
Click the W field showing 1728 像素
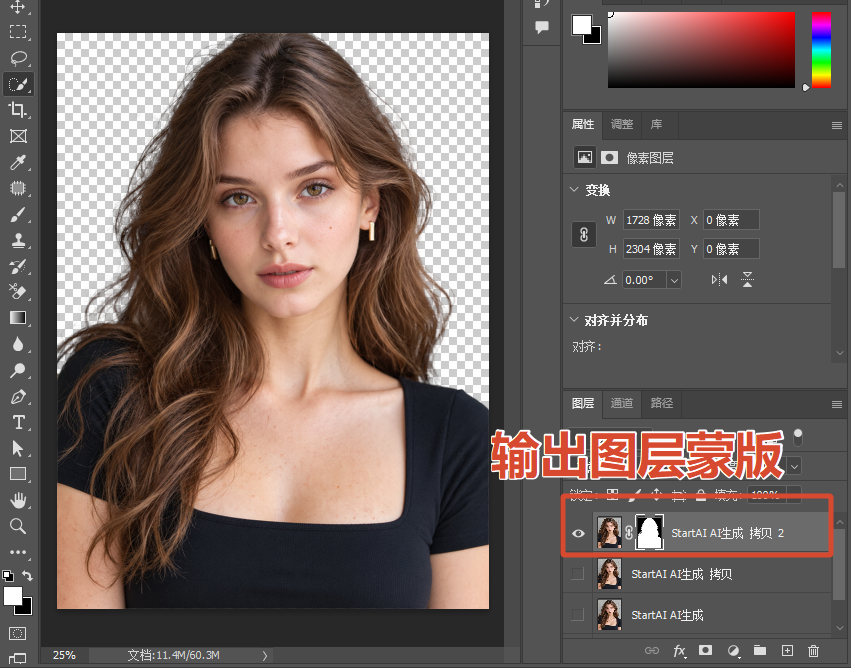(x=651, y=220)
